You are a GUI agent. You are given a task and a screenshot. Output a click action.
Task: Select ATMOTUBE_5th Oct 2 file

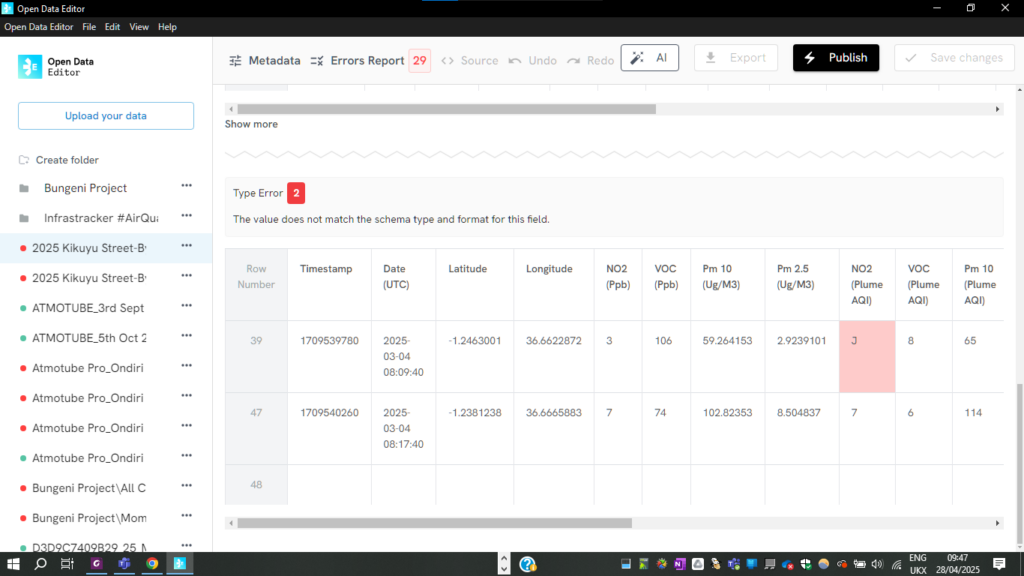[x=89, y=338]
